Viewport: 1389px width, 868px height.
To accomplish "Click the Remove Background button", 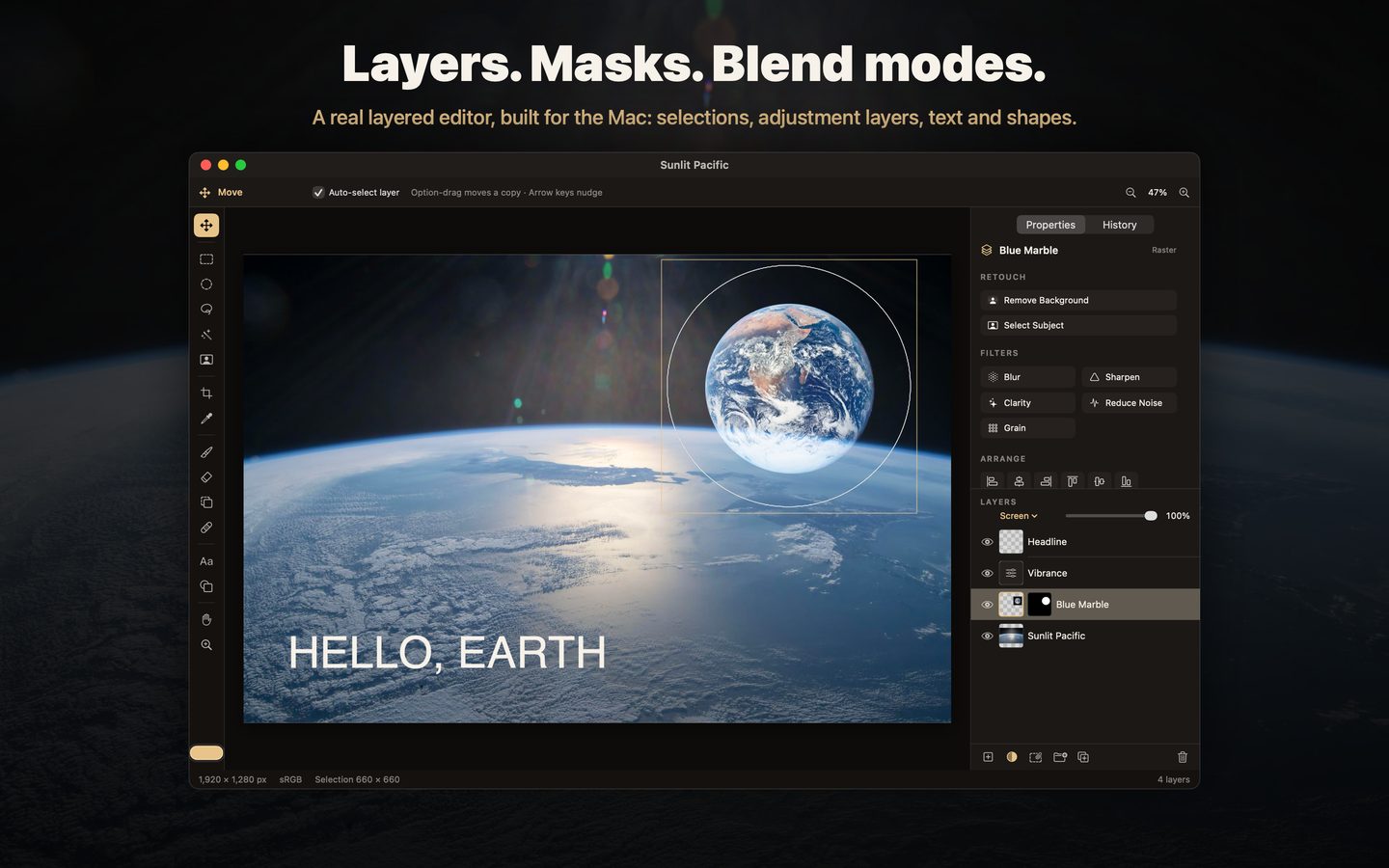I will click(x=1078, y=300).
